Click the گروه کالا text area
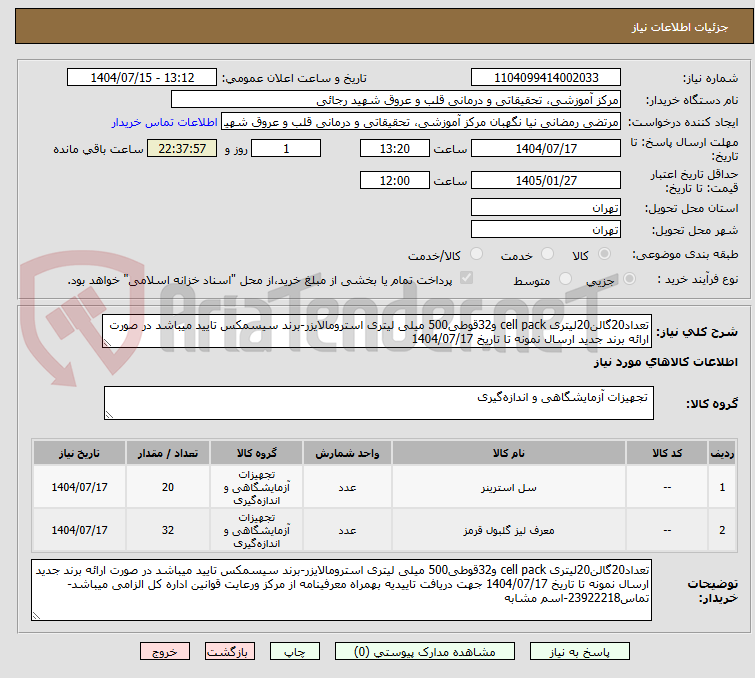The image size is (755, 678). (x=378, y=403)
